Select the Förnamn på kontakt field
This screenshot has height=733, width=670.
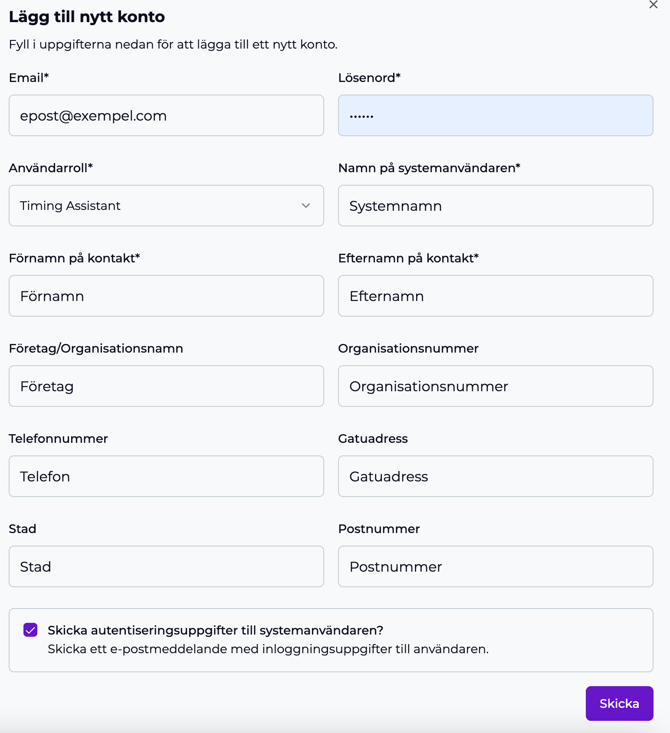[166, 296]
